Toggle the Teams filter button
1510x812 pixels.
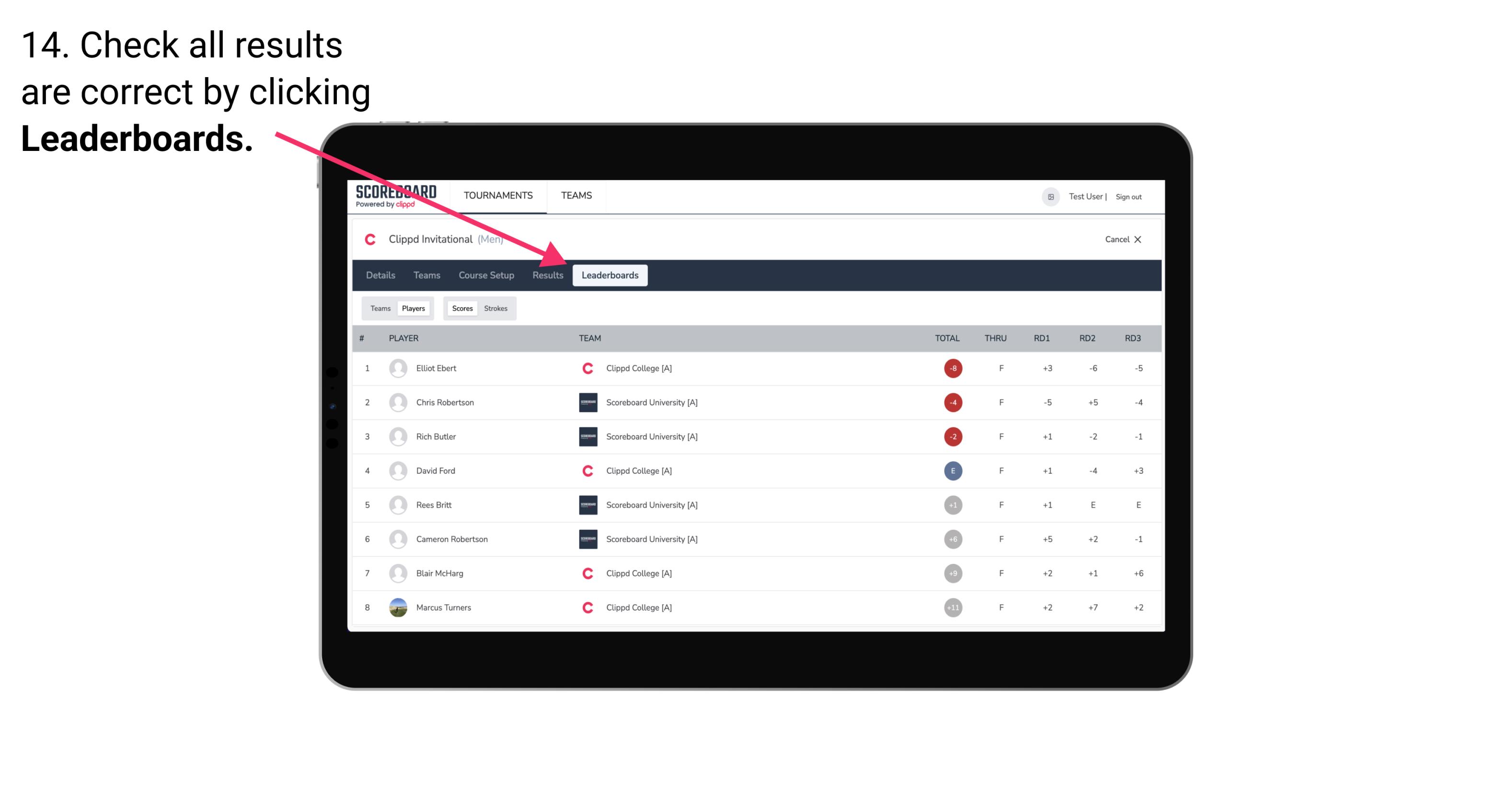[x=378, y=308]
